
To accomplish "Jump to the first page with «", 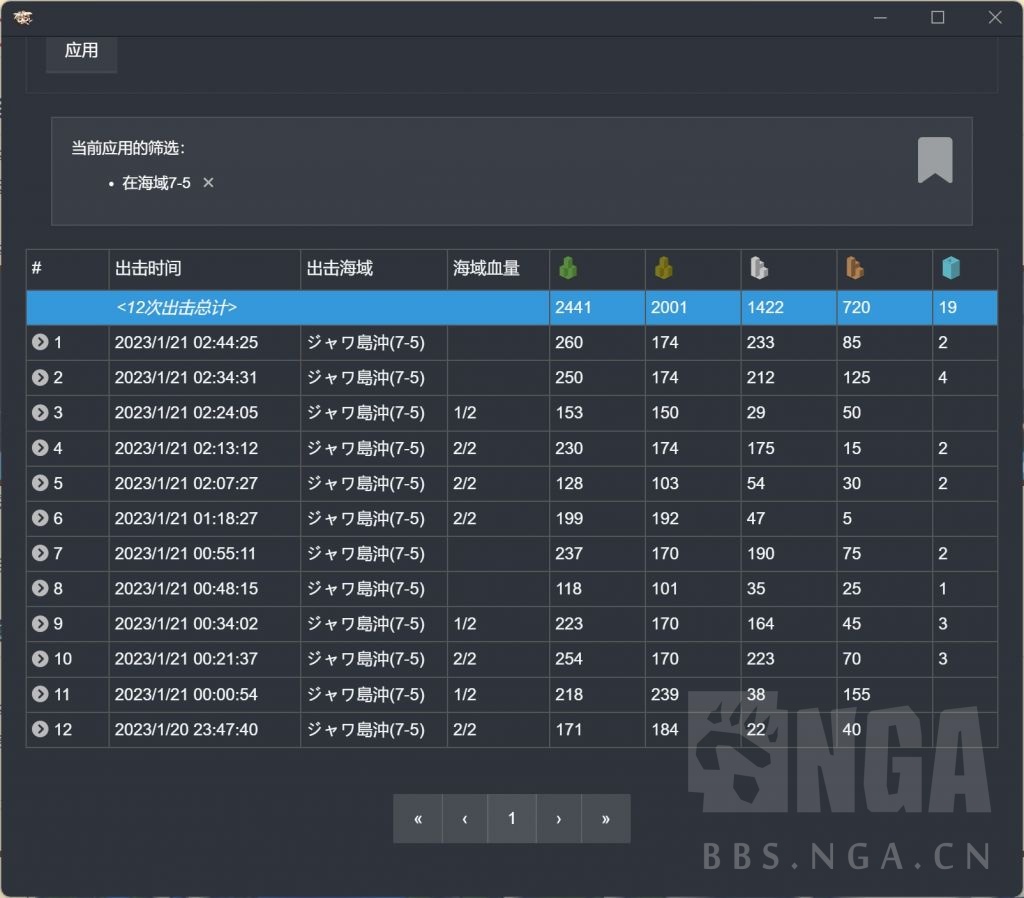I will (x=417, y=818).
